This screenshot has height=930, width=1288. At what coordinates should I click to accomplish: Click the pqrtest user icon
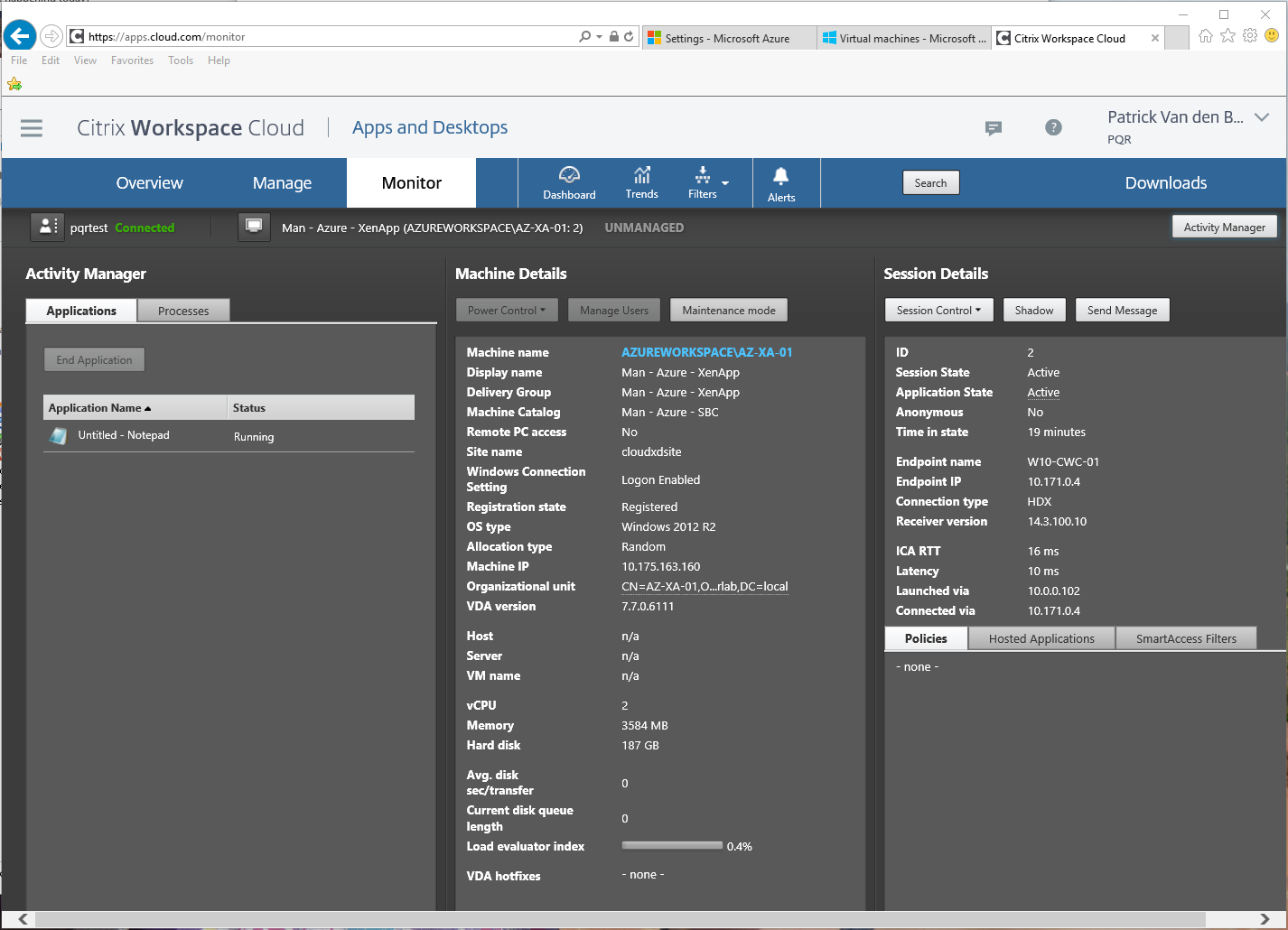[x=47, y=228]
